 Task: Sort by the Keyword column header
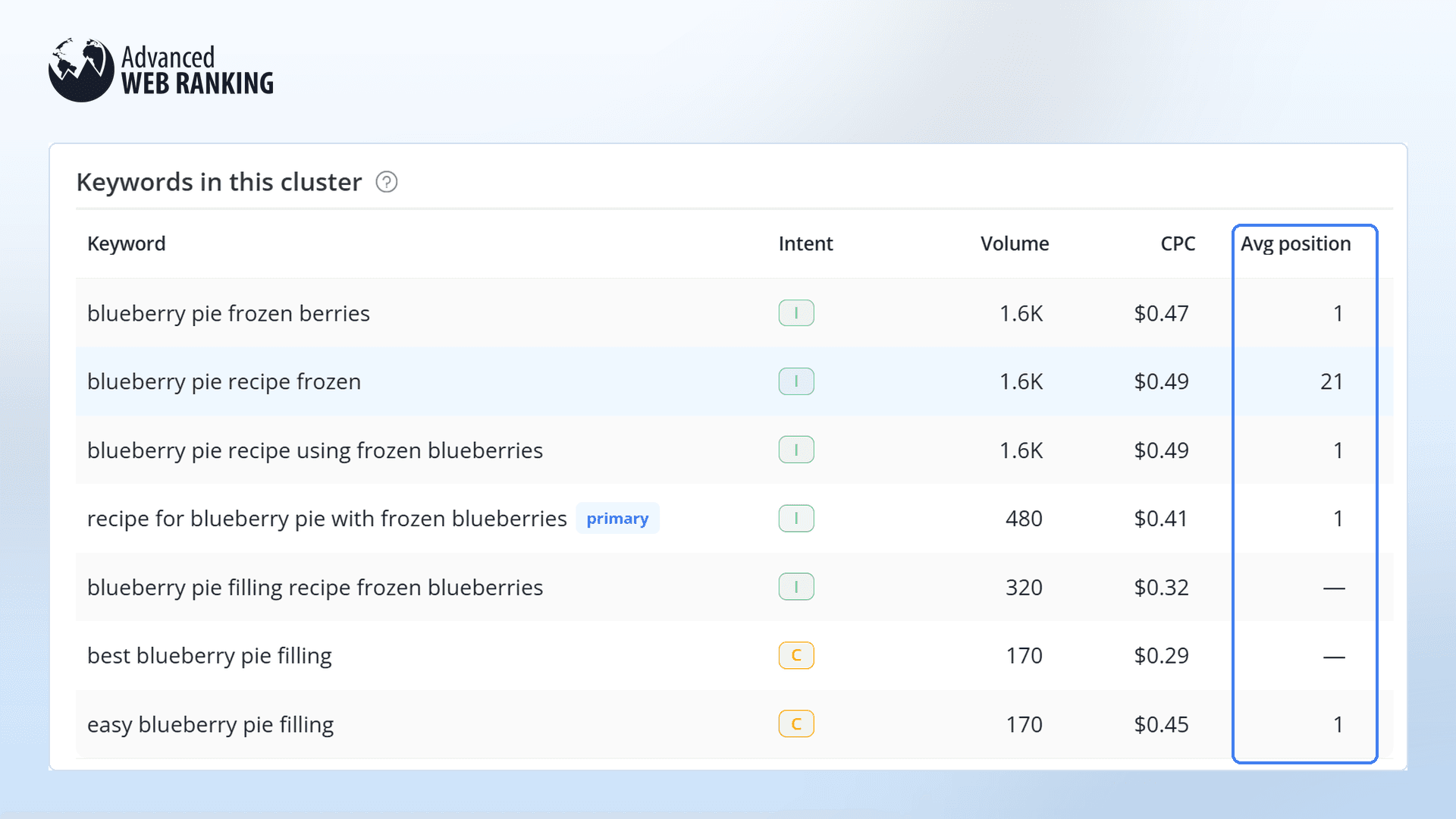tap(126, 243)
